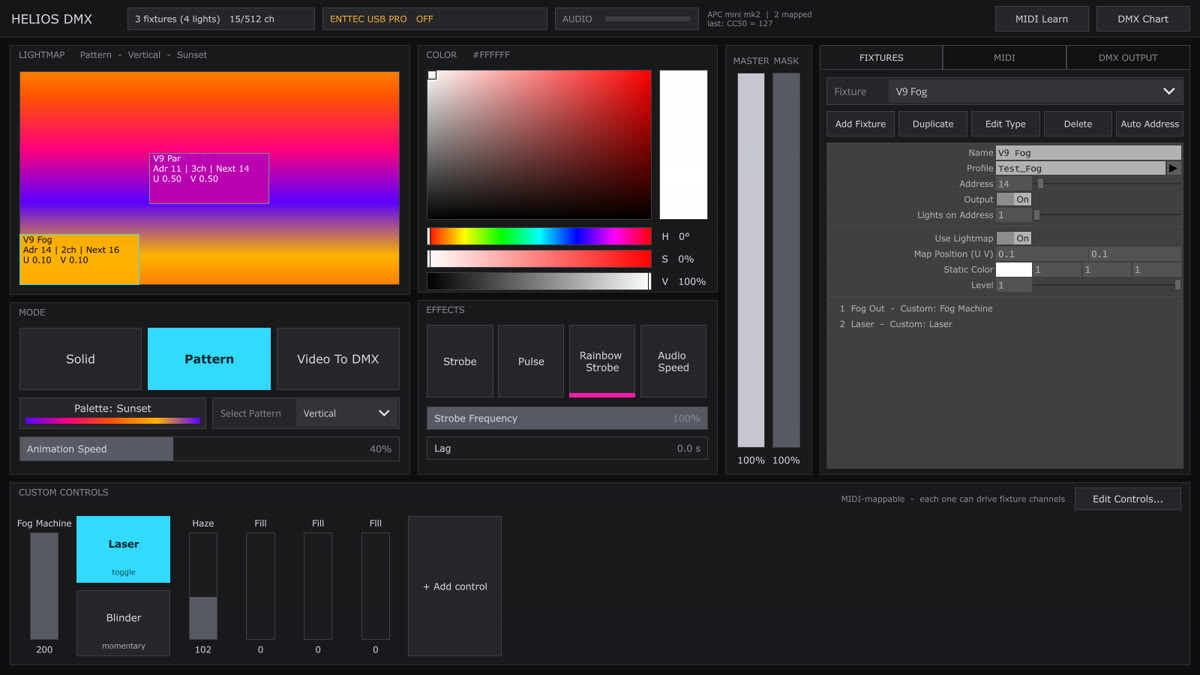The width and height of the screenshot is (1200, 675).
Task: Switch to the MIDI tab
Action: click(1004, 58)
